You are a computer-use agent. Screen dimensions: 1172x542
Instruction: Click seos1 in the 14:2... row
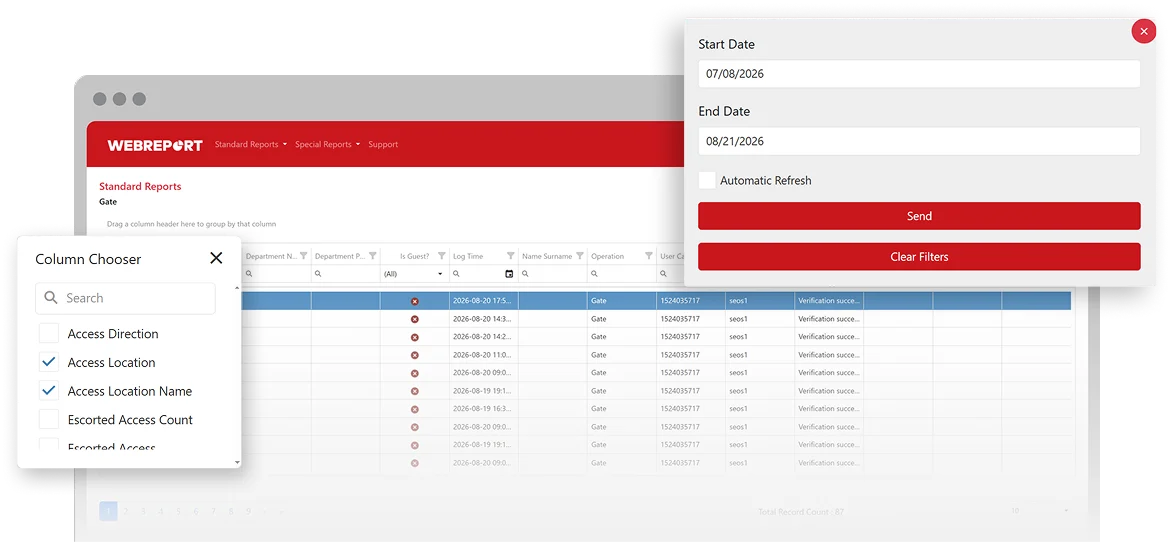pyautogui.click(x=738, y=336)
